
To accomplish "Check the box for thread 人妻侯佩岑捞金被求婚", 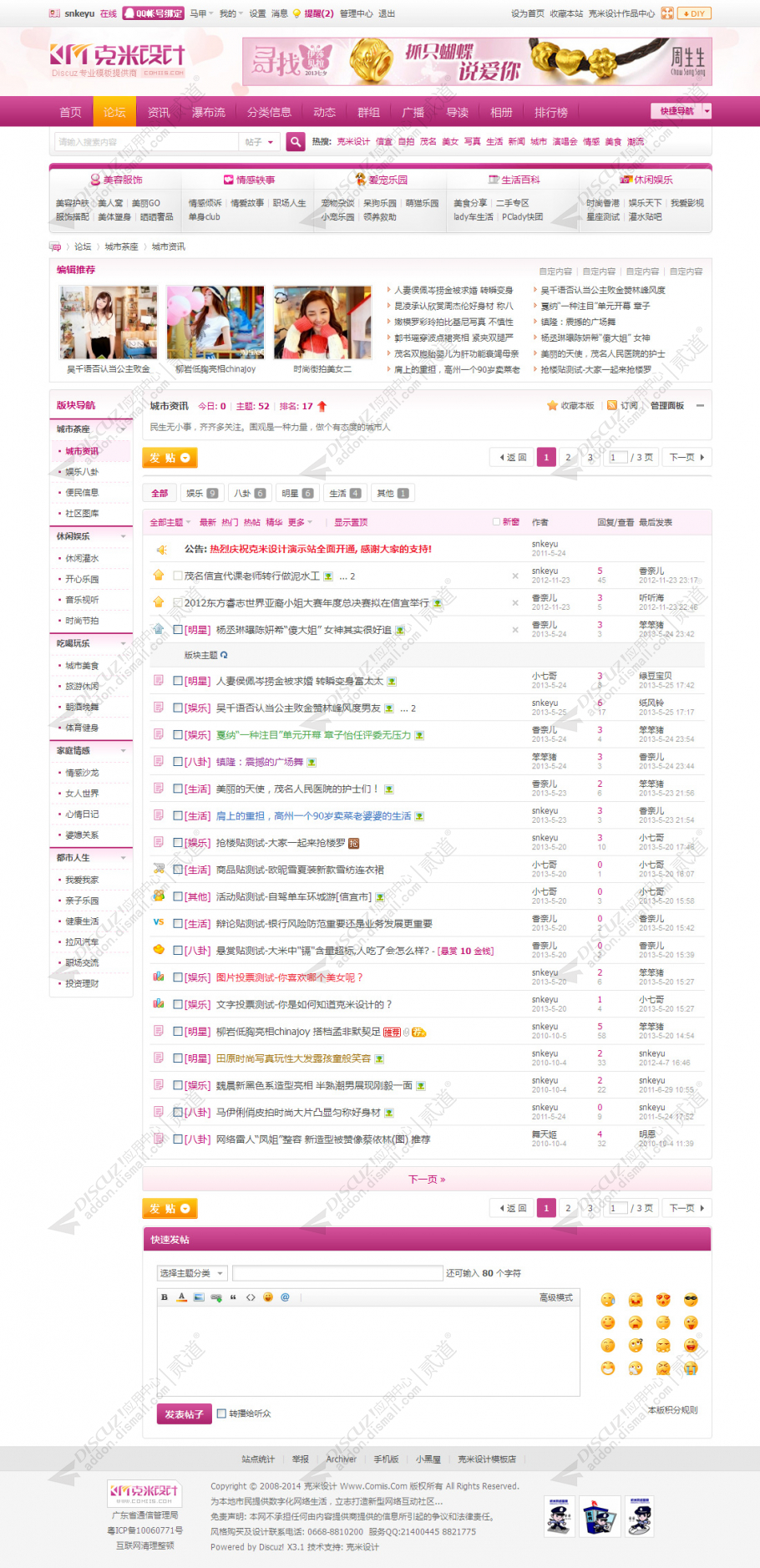I will (178, 681).
